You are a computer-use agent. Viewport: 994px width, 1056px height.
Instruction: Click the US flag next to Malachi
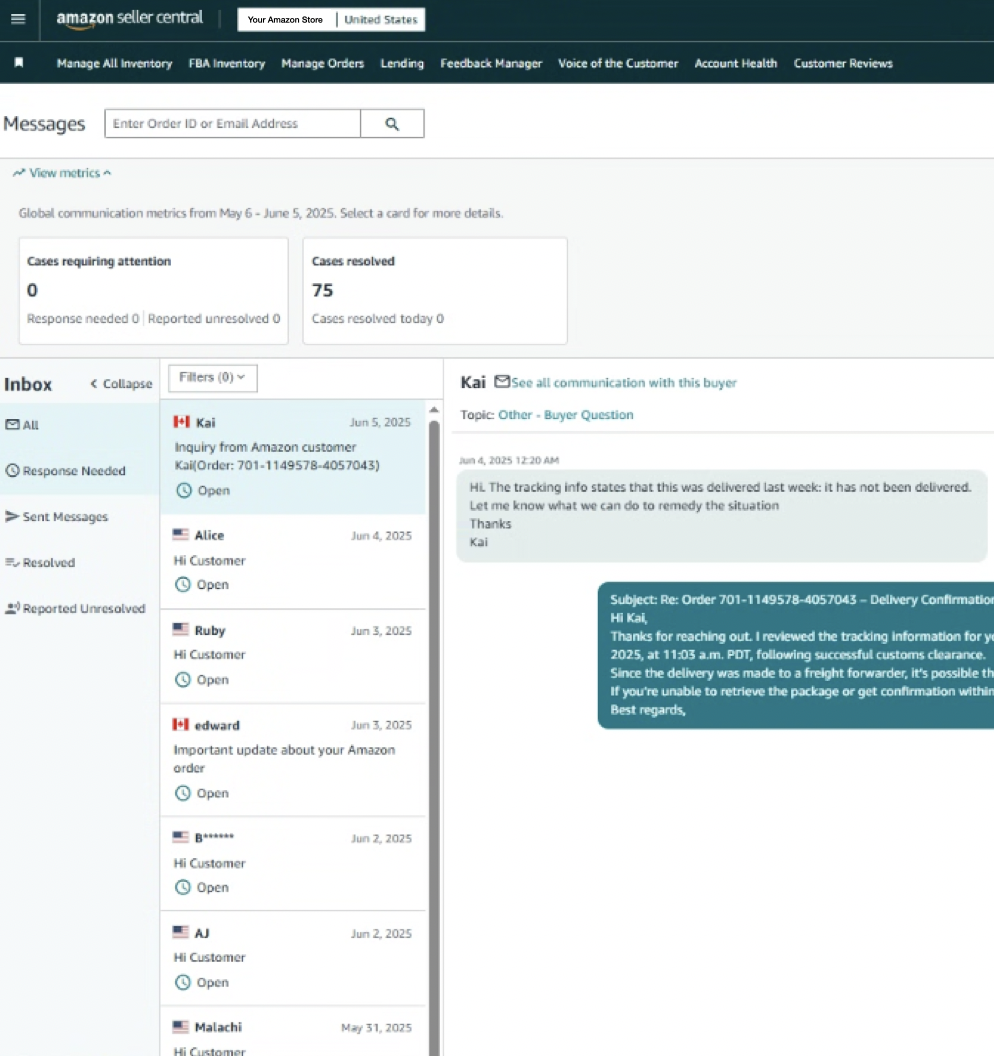coord(180,1026)
